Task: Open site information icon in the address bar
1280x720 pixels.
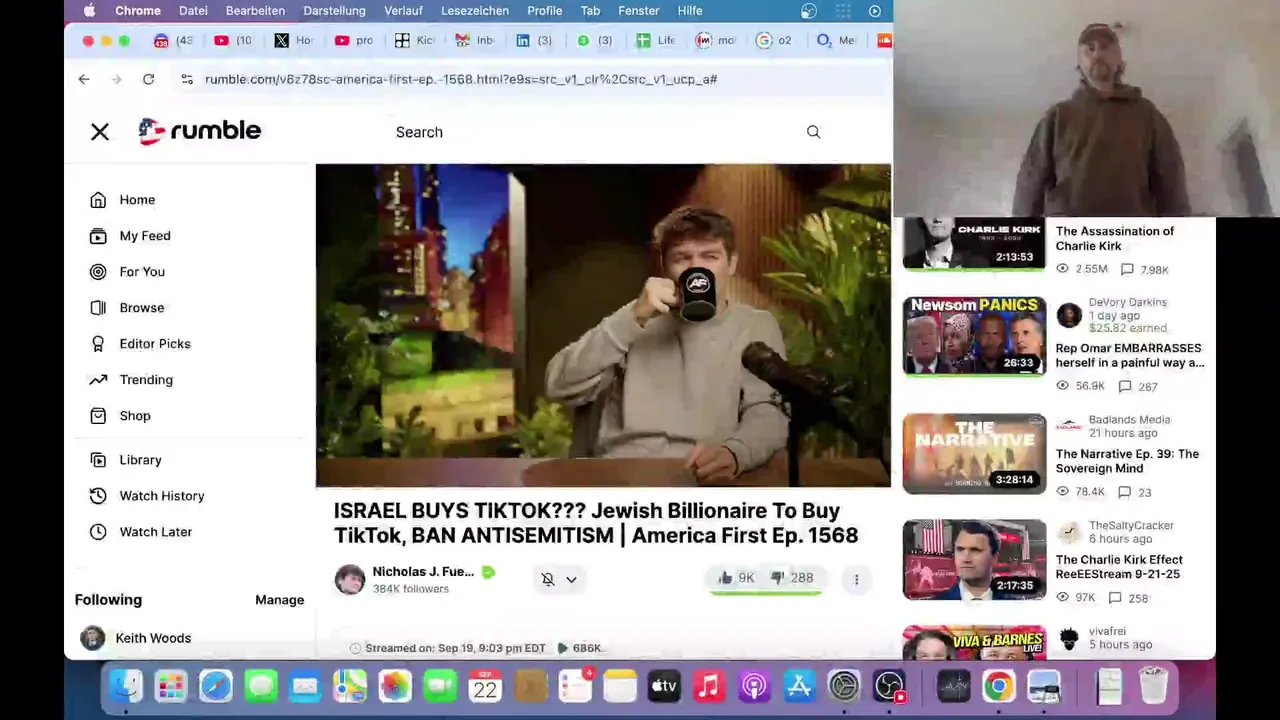Action: click(x=187, y=79)
